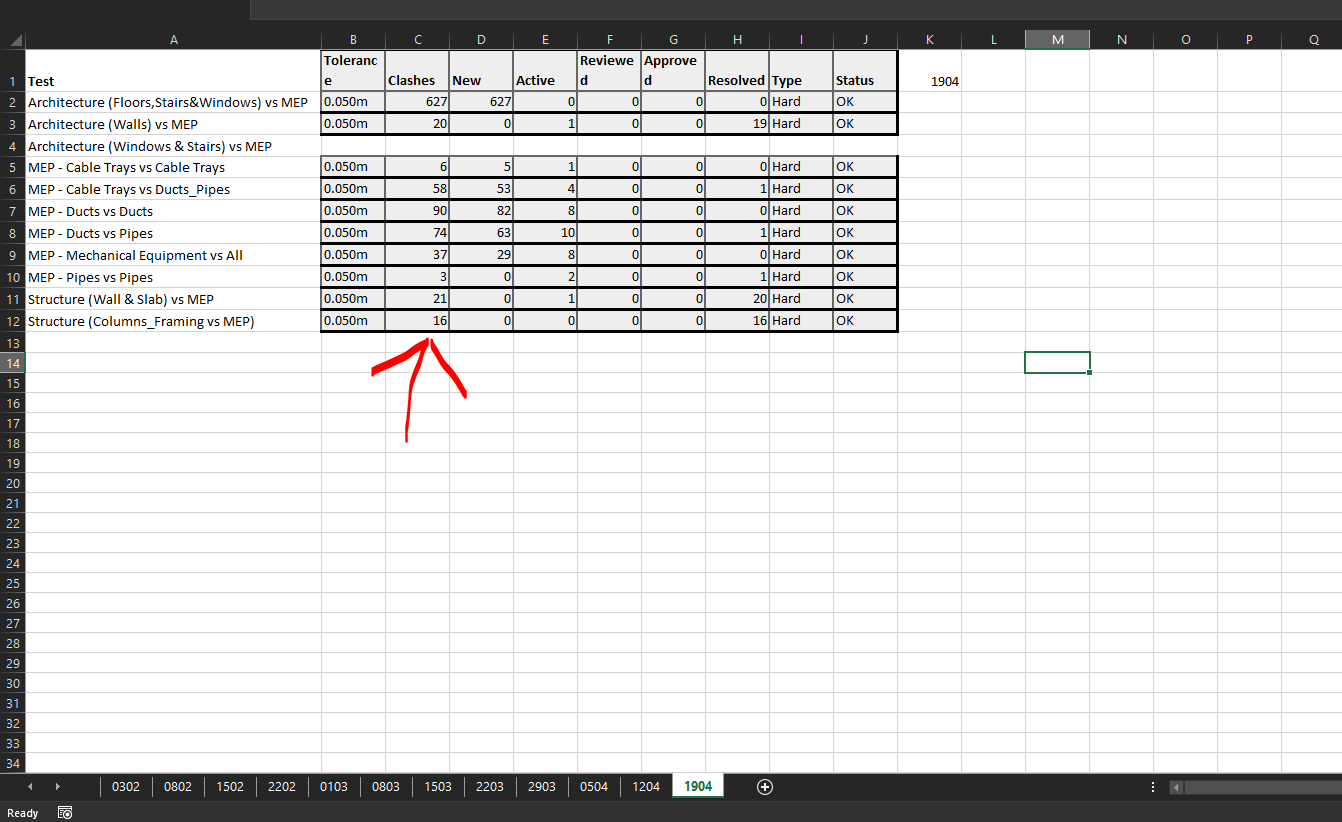
Task: Select row 13 by its row header
Action: [x=12, y=343]
